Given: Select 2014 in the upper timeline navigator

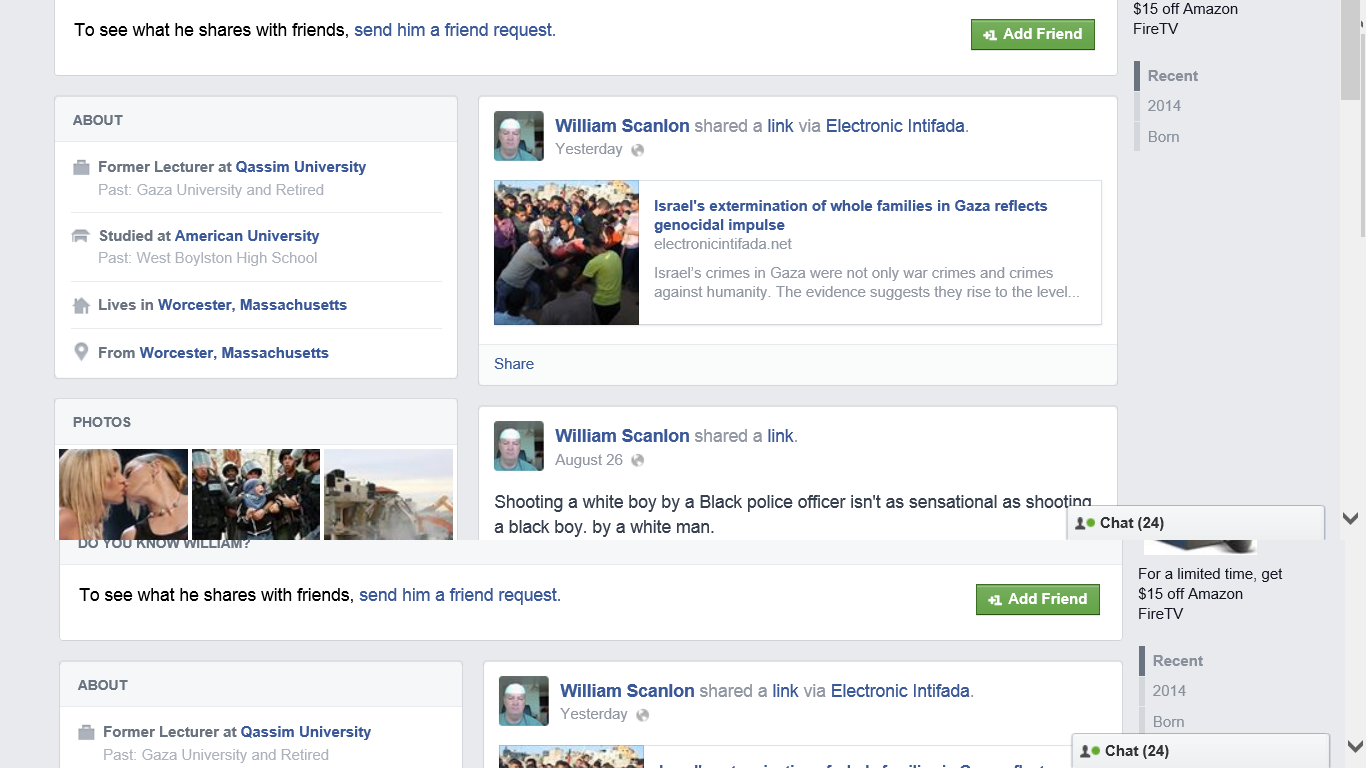Looking at the screenshot, I should click(x=1164, y=106).
